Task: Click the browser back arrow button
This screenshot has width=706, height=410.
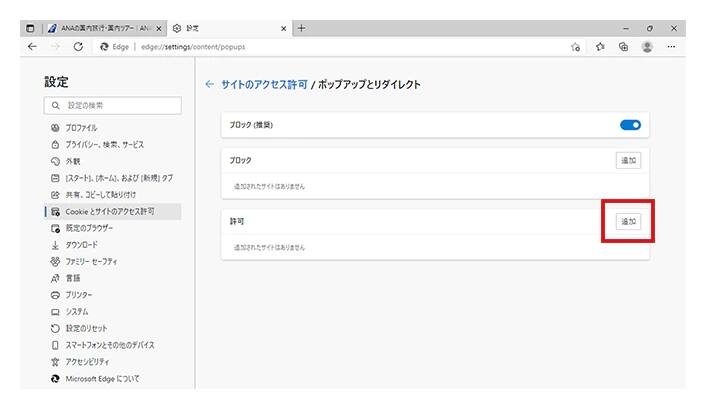Action: coord(32,47)
